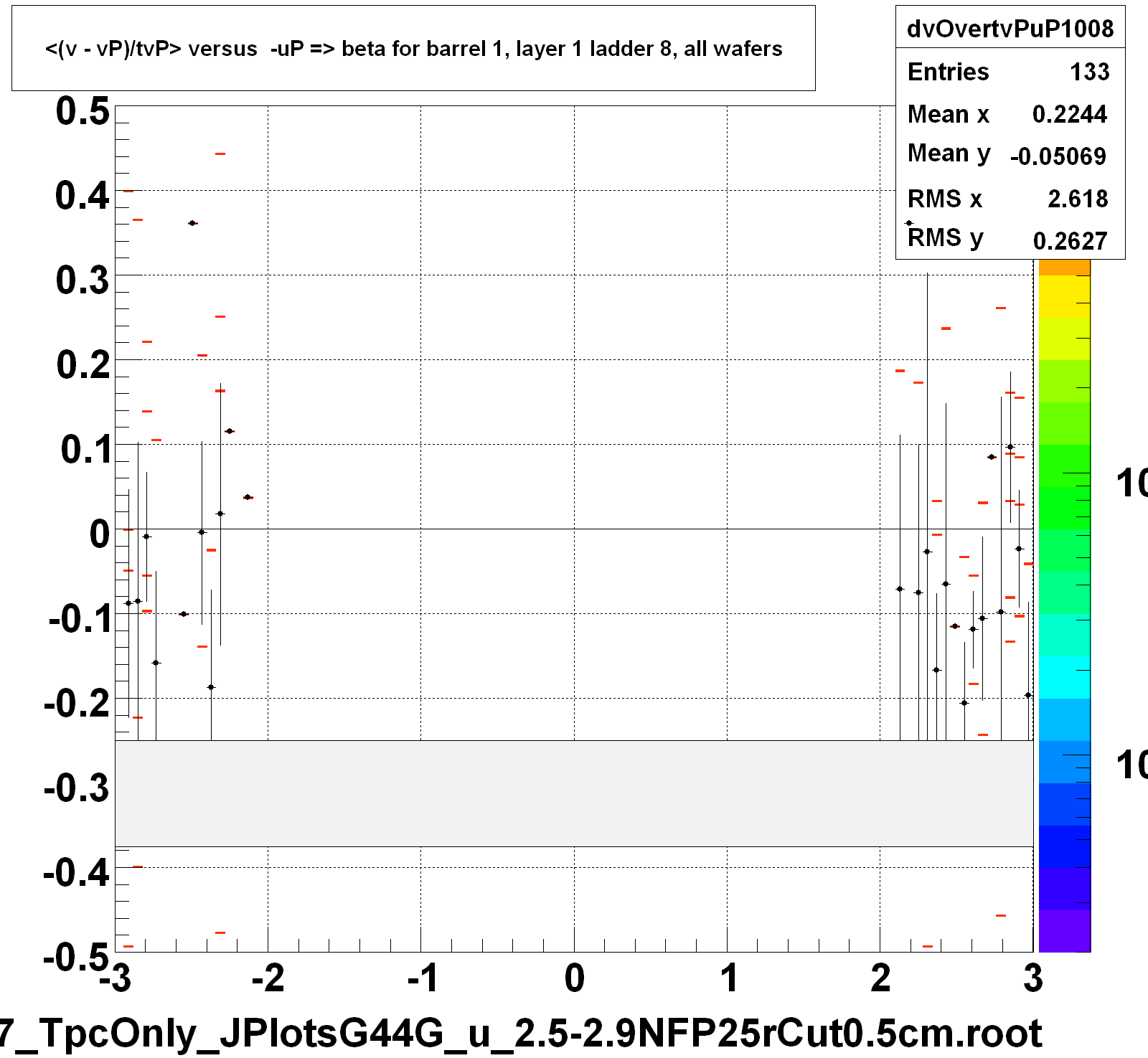The width and height of the screenshot is (1148, 1058).
Task: Click the cyan segment of color palette
Action: click(x=1065, y=677)
